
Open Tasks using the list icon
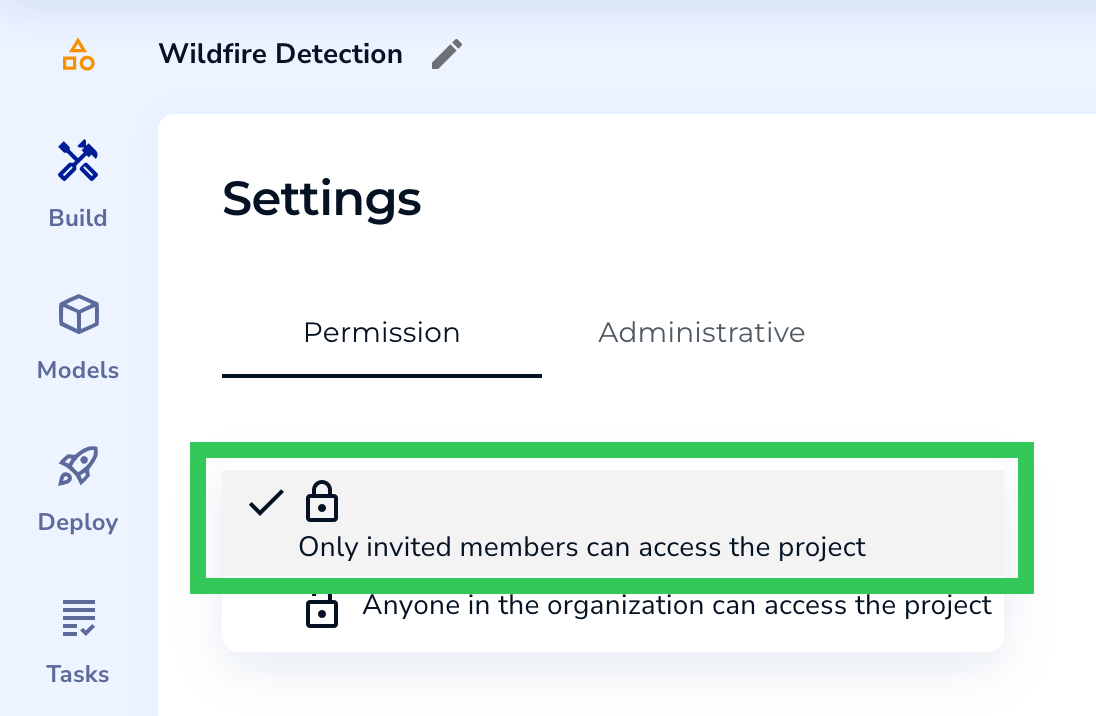click(x=78, y=617)
